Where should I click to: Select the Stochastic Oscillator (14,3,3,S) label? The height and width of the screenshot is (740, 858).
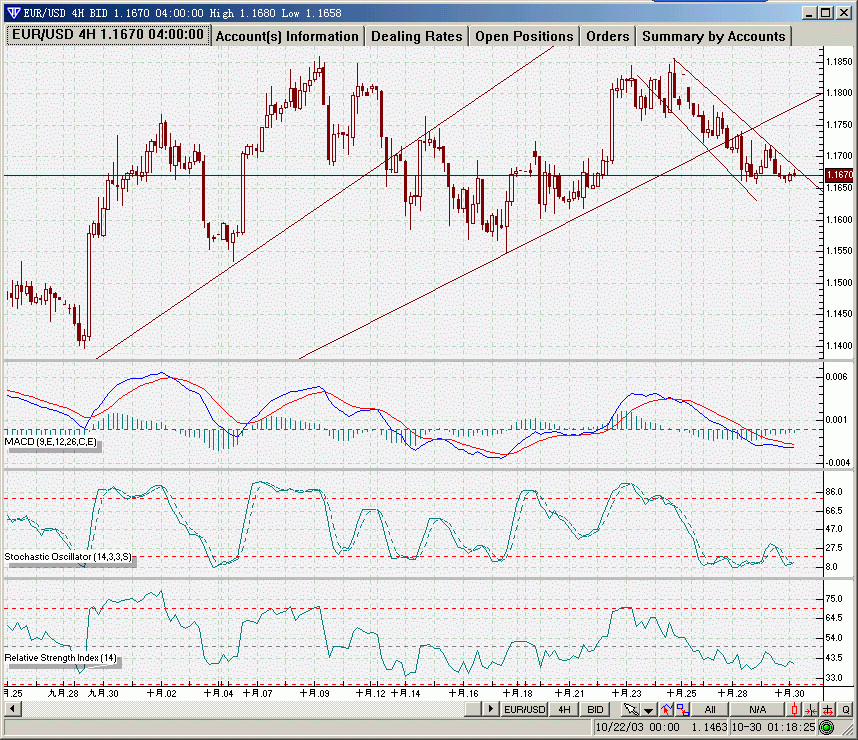(68, 557)
